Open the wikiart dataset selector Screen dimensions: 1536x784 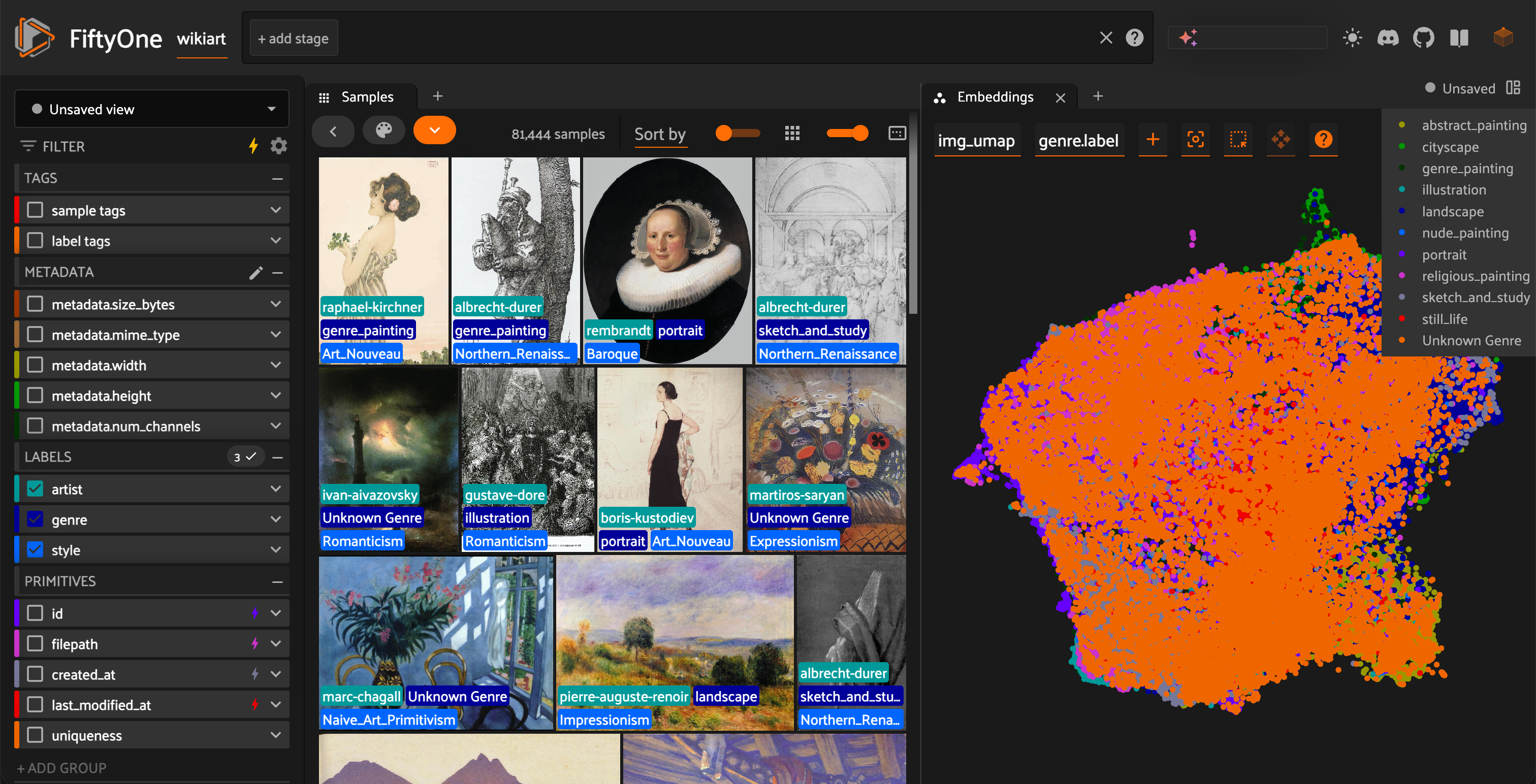tap(202, 39)
